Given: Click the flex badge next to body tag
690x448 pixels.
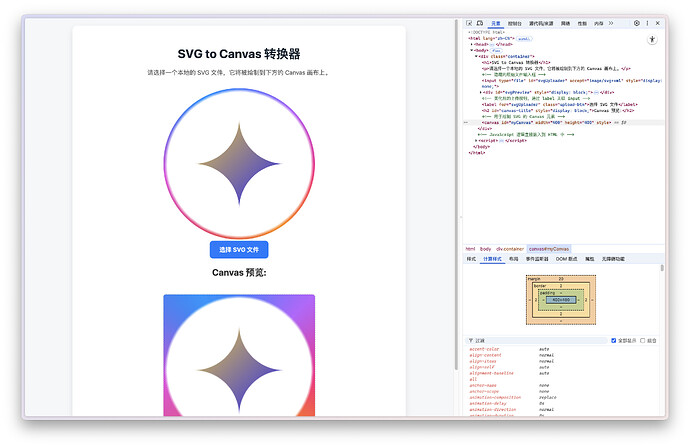Looking at the screenshot, I should 496,51.
